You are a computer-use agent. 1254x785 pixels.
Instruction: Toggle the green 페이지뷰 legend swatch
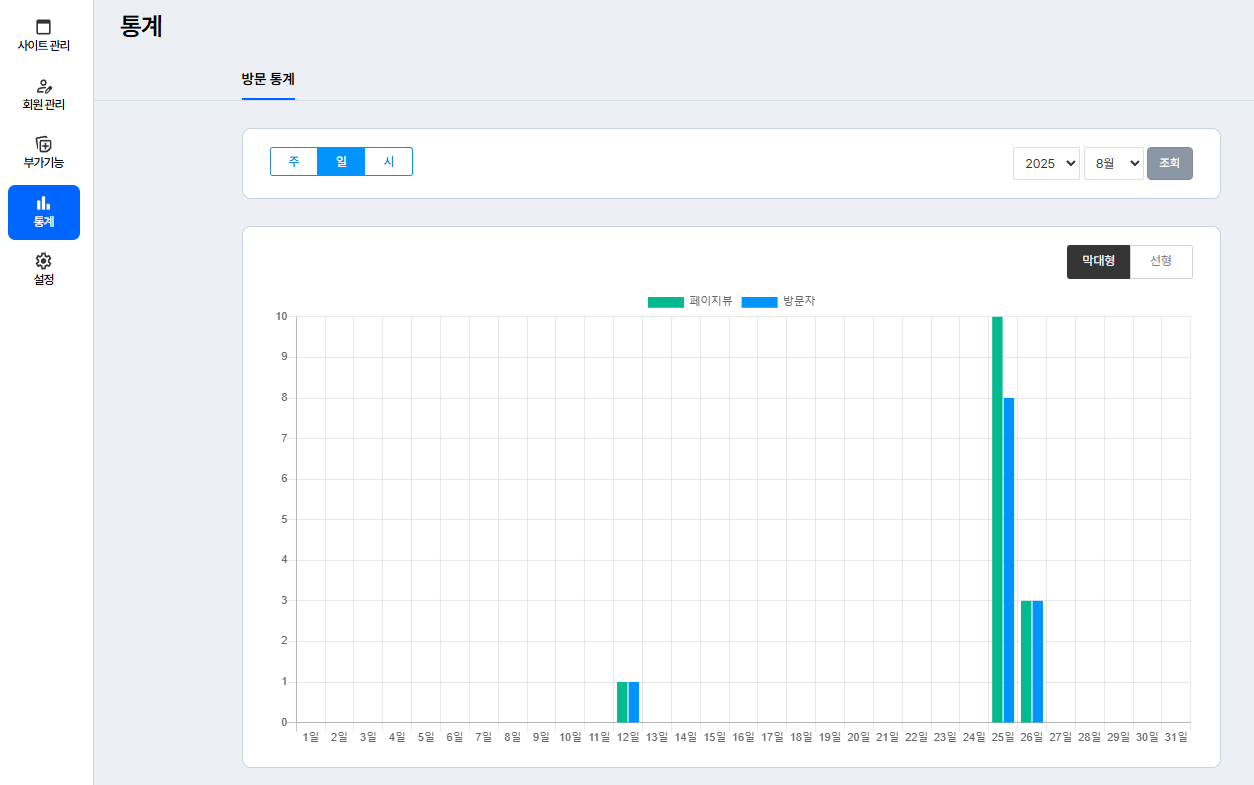click(665, 302)
